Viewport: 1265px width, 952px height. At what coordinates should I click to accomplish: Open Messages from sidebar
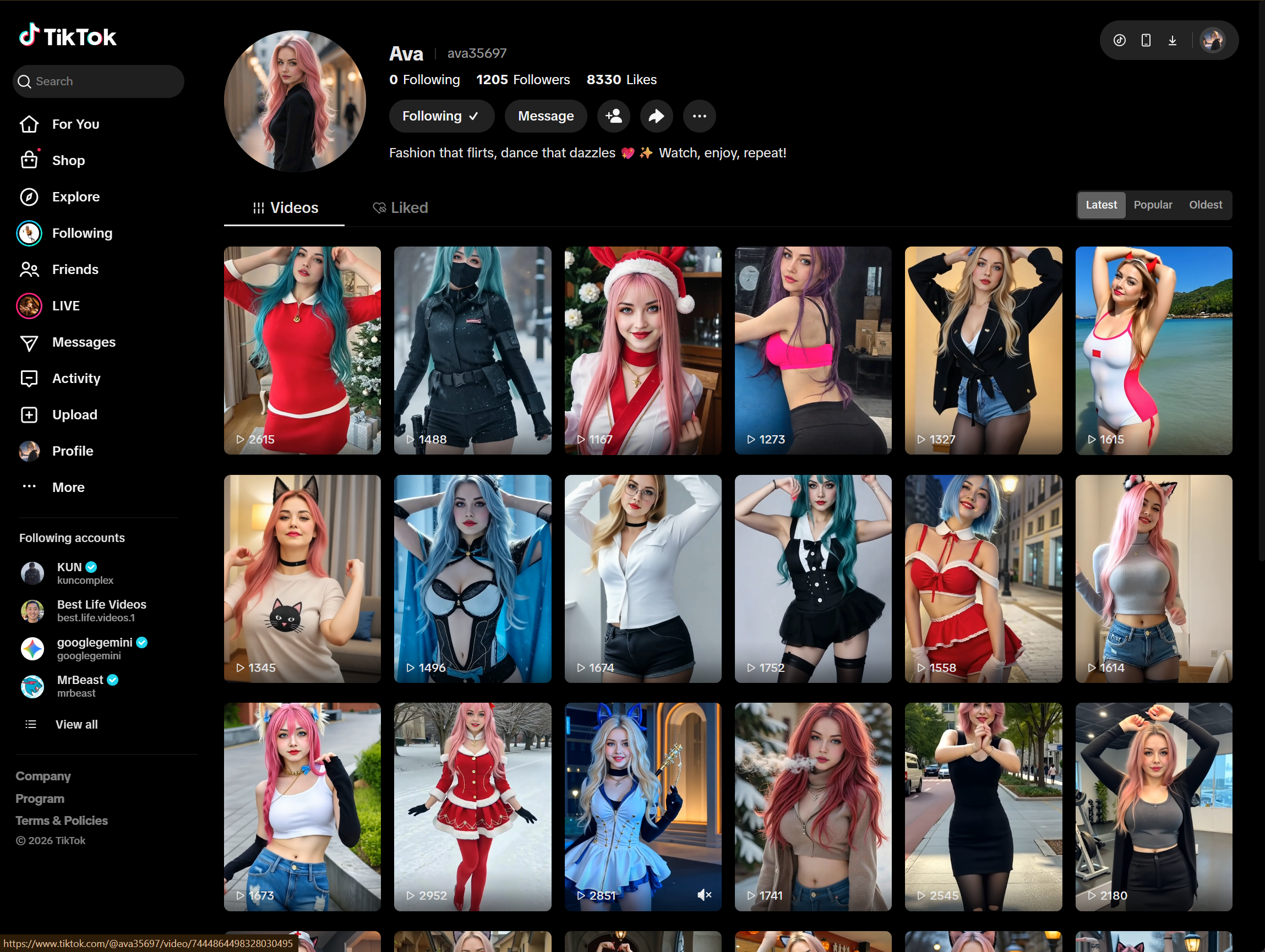83,342
